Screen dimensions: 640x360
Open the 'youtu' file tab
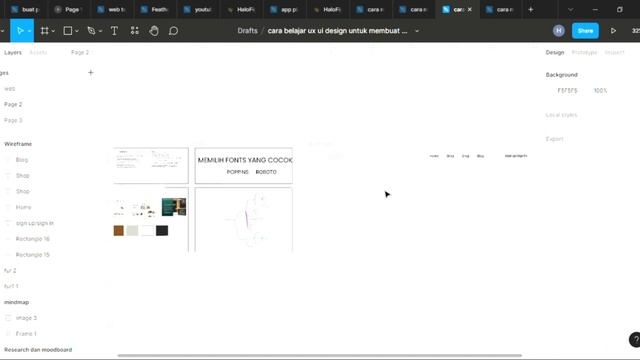point(198,9)
